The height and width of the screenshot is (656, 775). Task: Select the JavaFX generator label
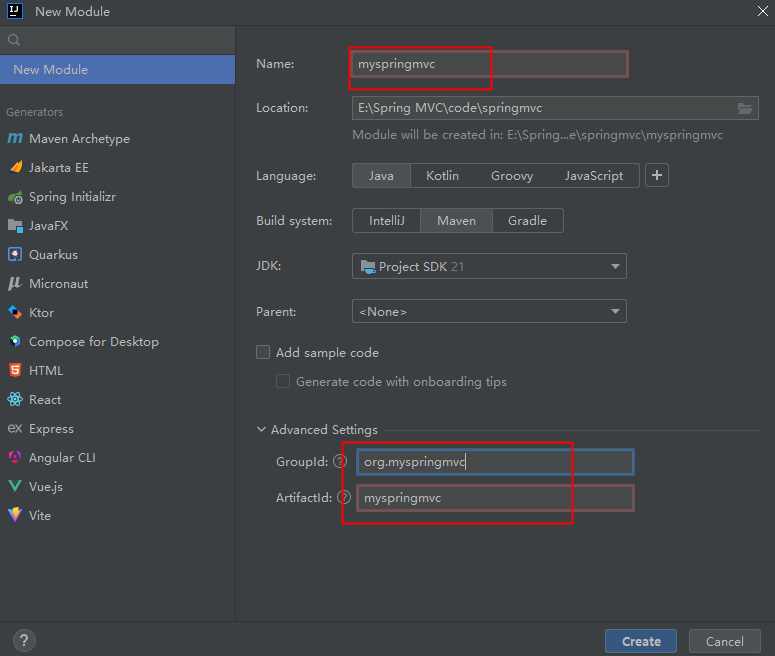(x=48, y=226)
